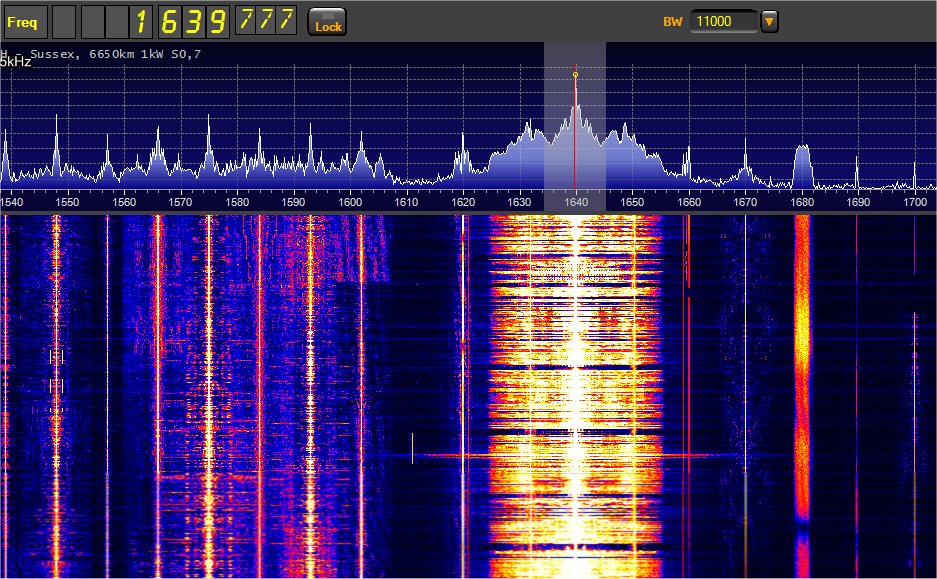The width and height of the screenshot is (937, 579).
Task: Tune to 1660 on the frequency scale
Action: coord(688,202)
